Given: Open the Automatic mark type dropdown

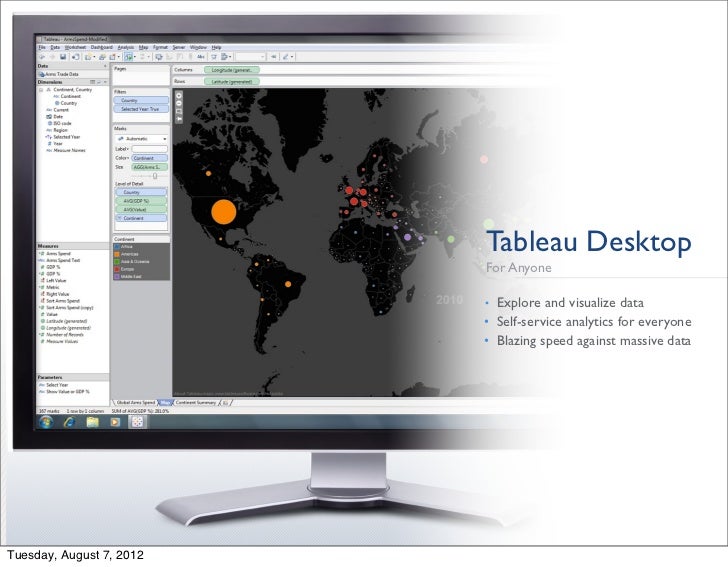Looking at the screenshot, I should click(x=141, y=139).
